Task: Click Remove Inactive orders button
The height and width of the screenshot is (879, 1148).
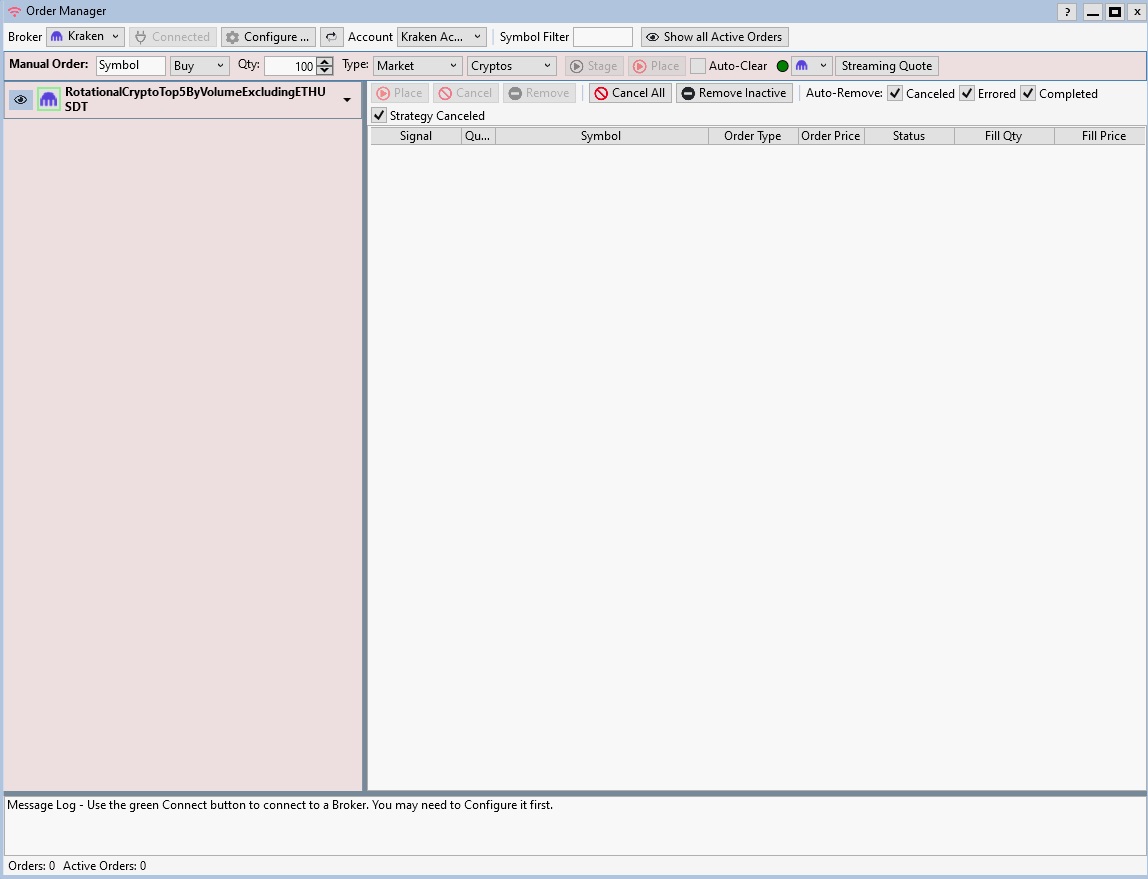Action: click(734, 93)
